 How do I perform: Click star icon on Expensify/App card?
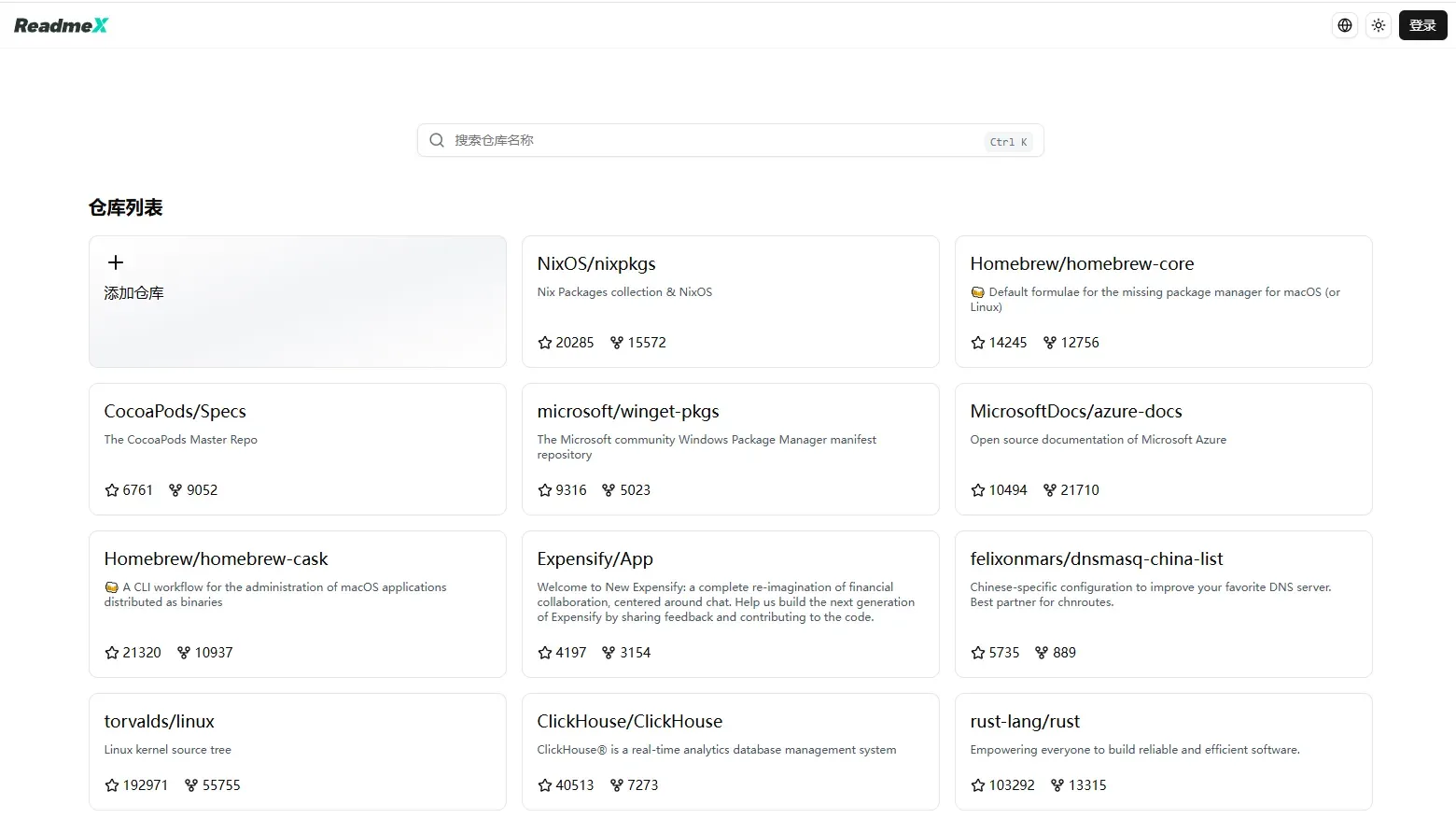click(545, 653)
